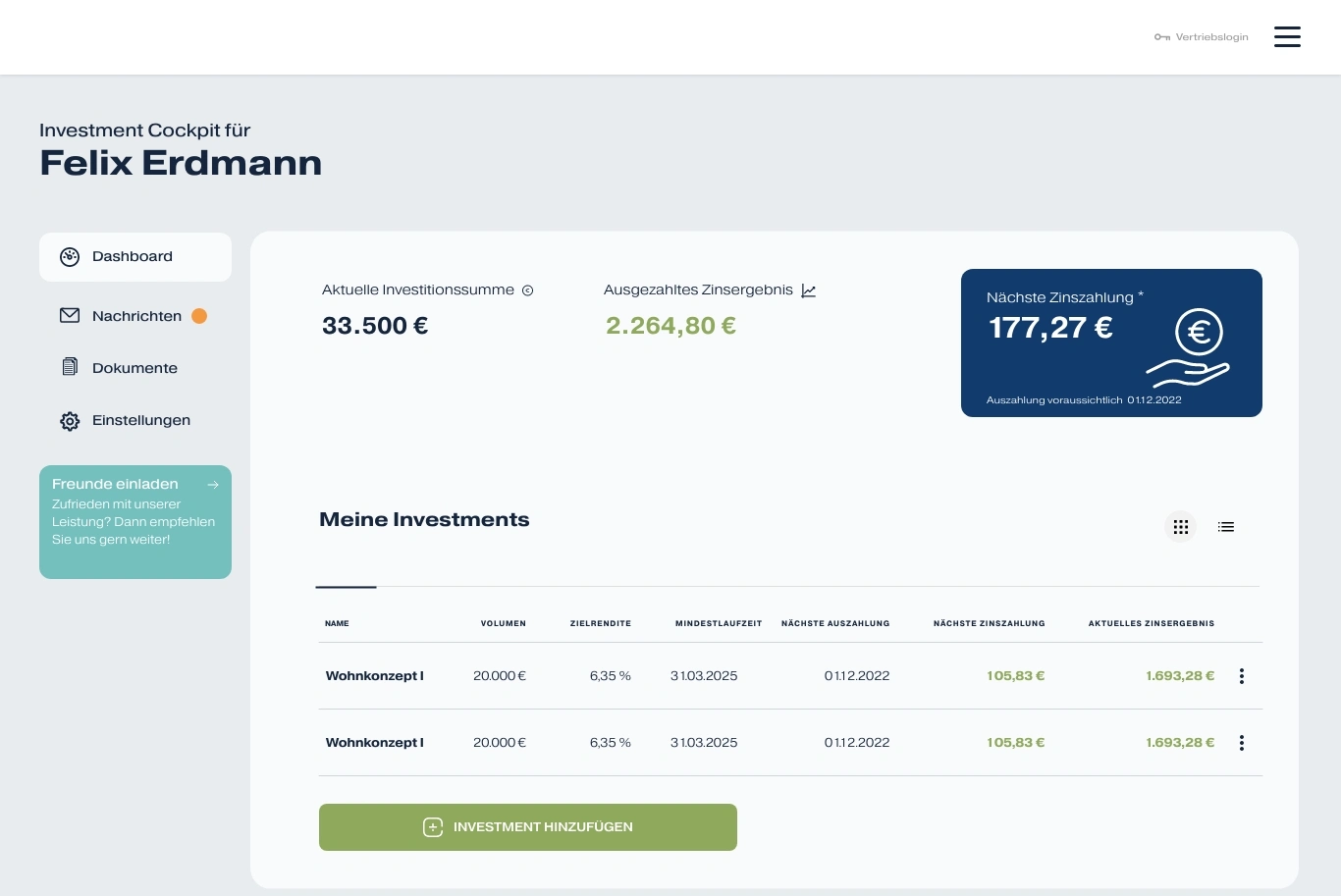The width and height of the screenshot is (1341, 896).
Task: Select the 33.500 € investment sum value
Action: pyautogui.click(x=375, y=326)
